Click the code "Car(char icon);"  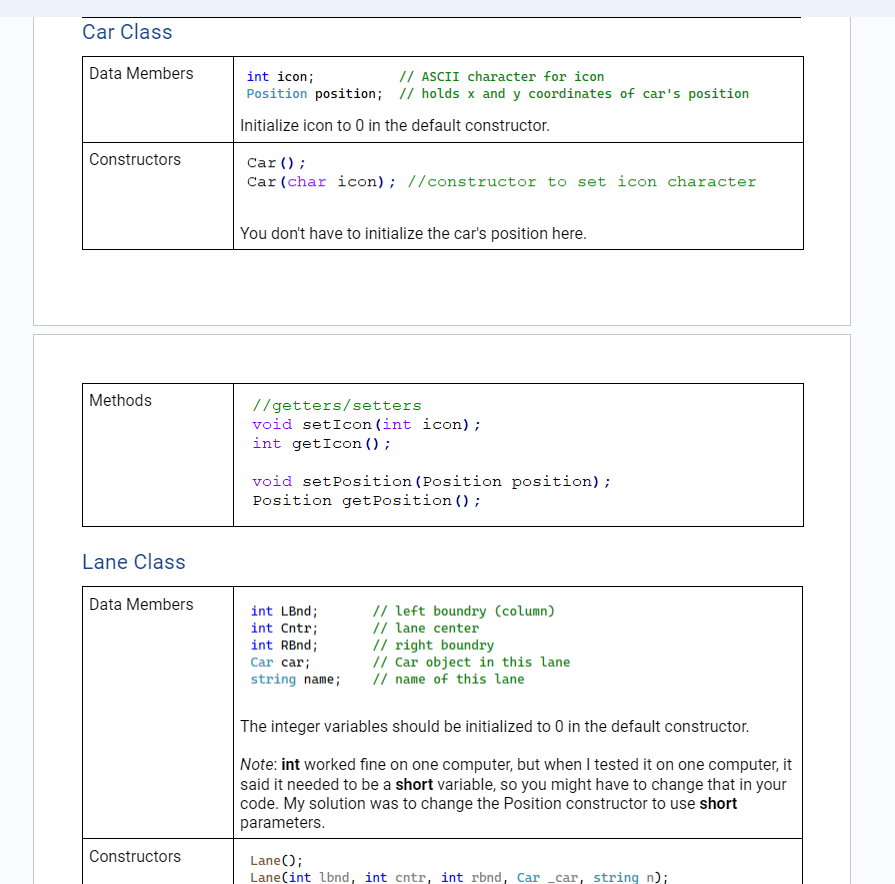coord(321,181)
